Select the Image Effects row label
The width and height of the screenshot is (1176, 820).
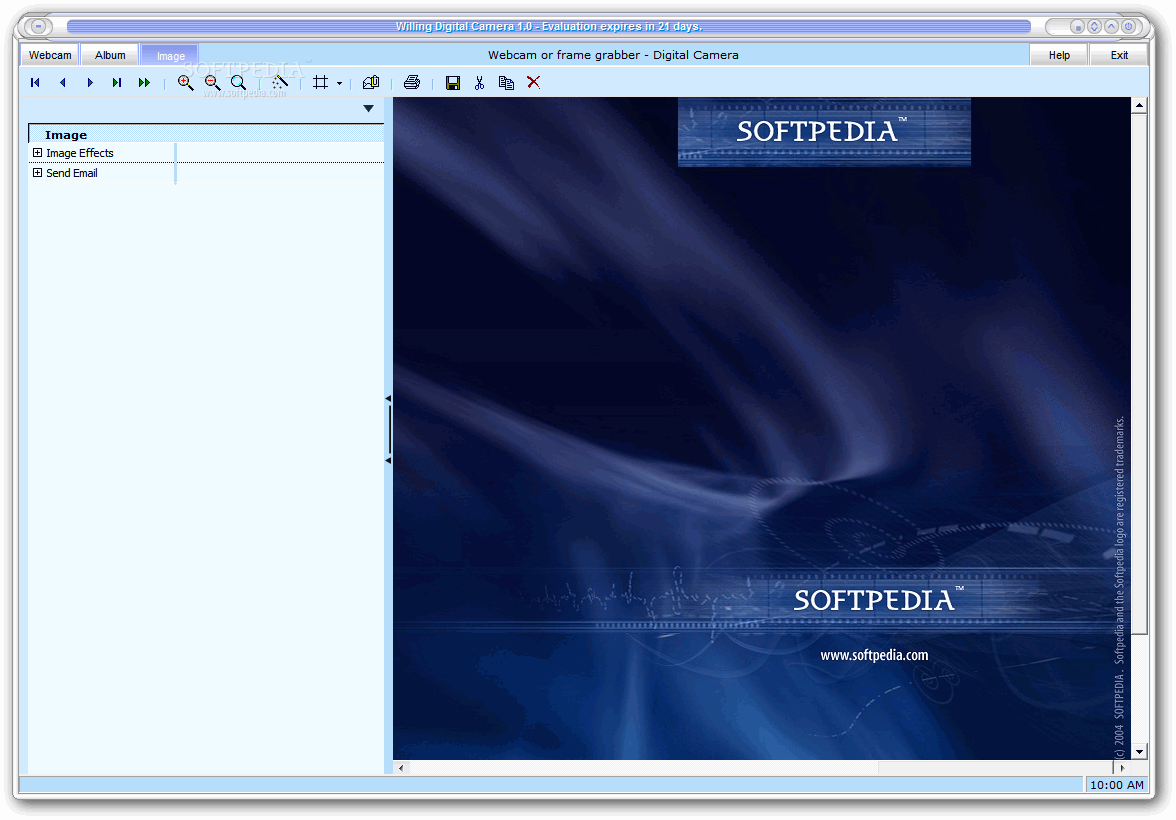pyautogui.click(x=80, y=153)
